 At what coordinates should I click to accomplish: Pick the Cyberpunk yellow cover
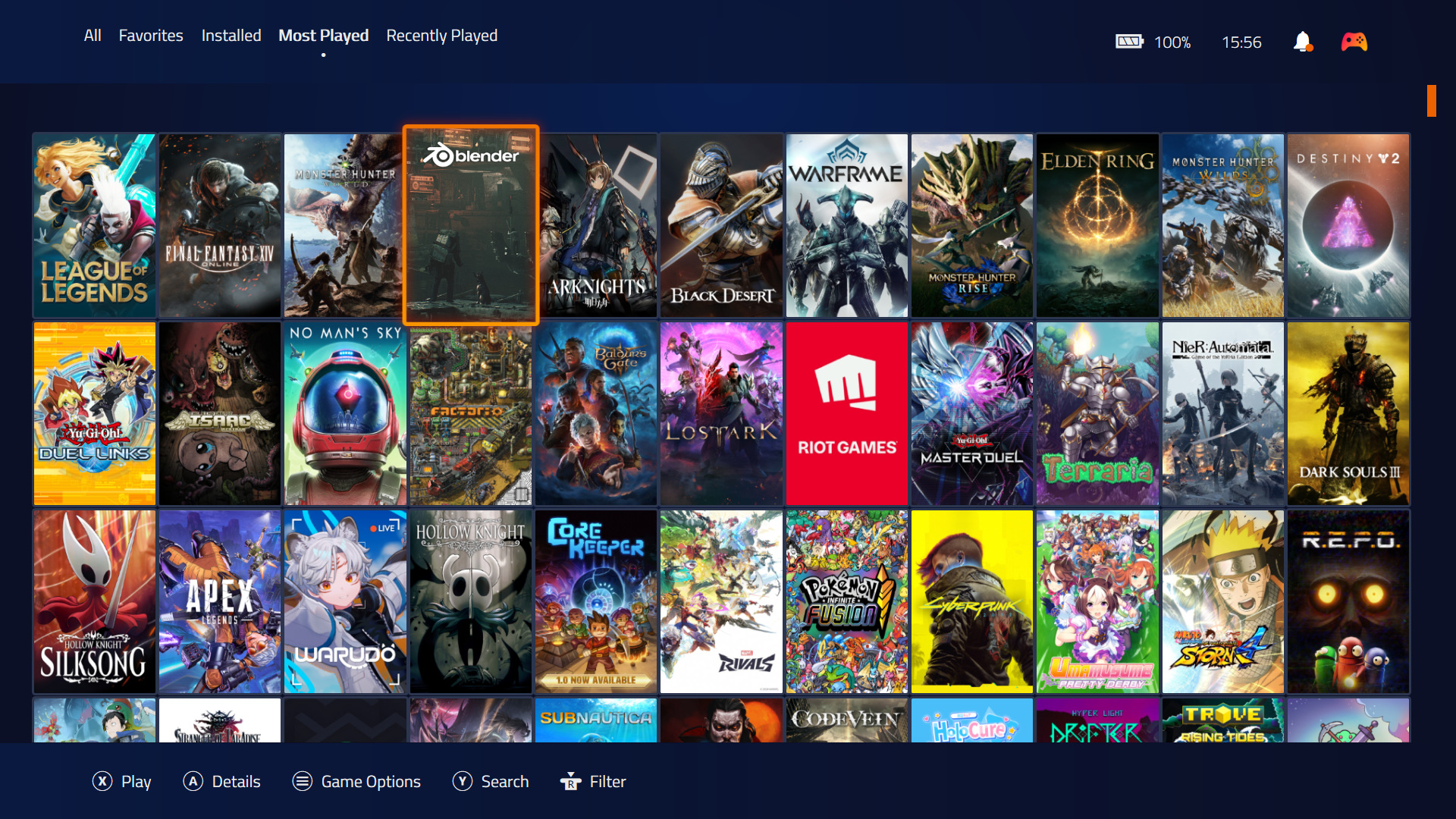tap(972, 601)
